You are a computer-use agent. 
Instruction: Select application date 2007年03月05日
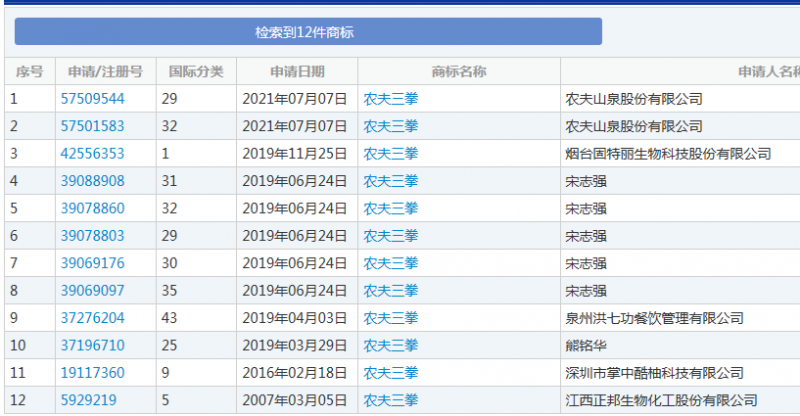click(x=294, y=400)
